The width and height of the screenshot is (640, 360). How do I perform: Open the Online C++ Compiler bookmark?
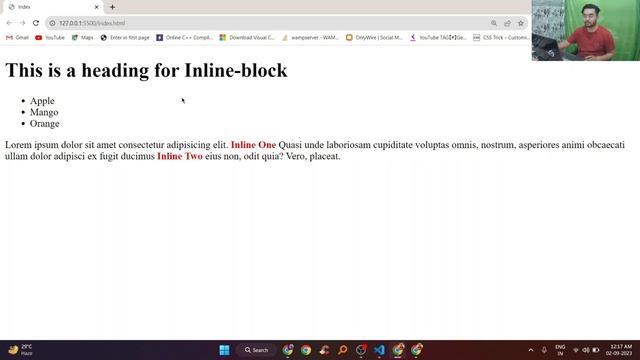click(184, 38)
